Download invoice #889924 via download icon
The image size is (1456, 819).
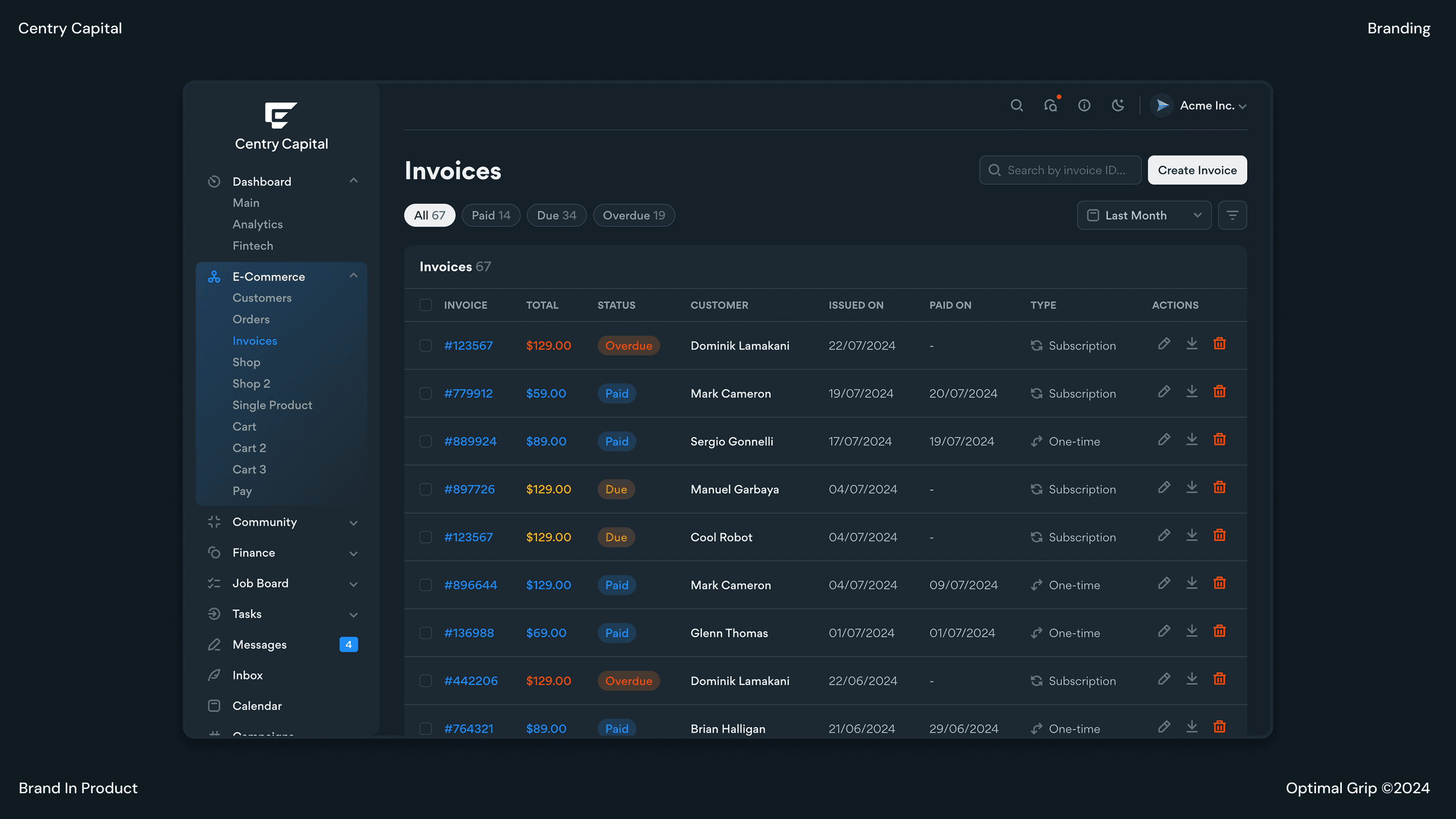[1192, 439]
